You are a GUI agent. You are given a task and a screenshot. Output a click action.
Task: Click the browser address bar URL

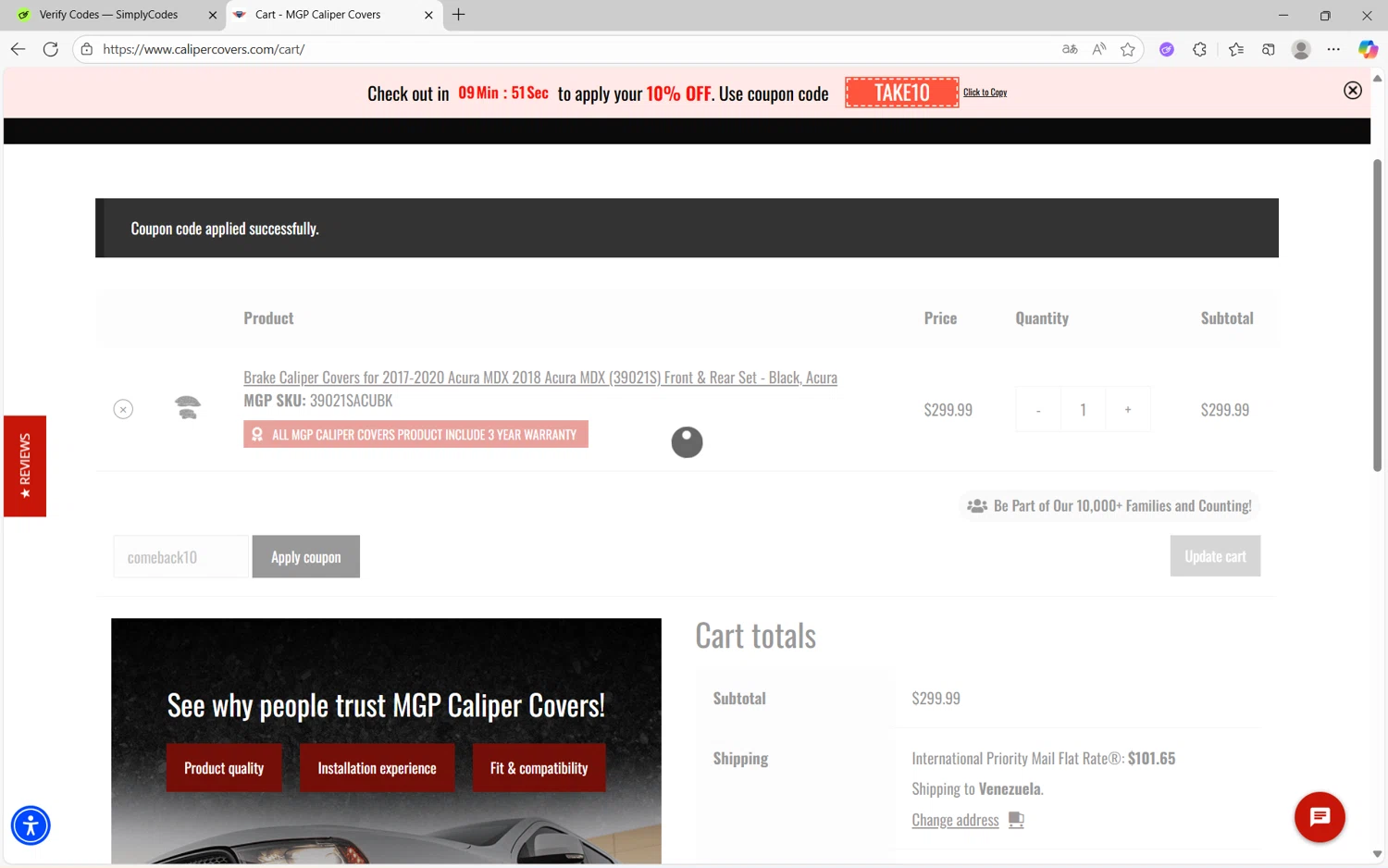(x=204, y=49)
